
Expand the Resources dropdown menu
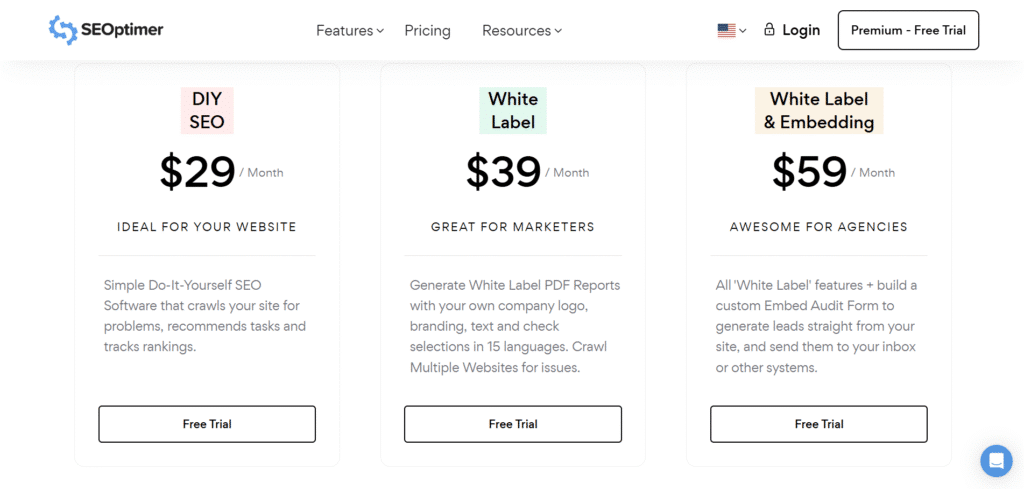[x=521, y=31]
